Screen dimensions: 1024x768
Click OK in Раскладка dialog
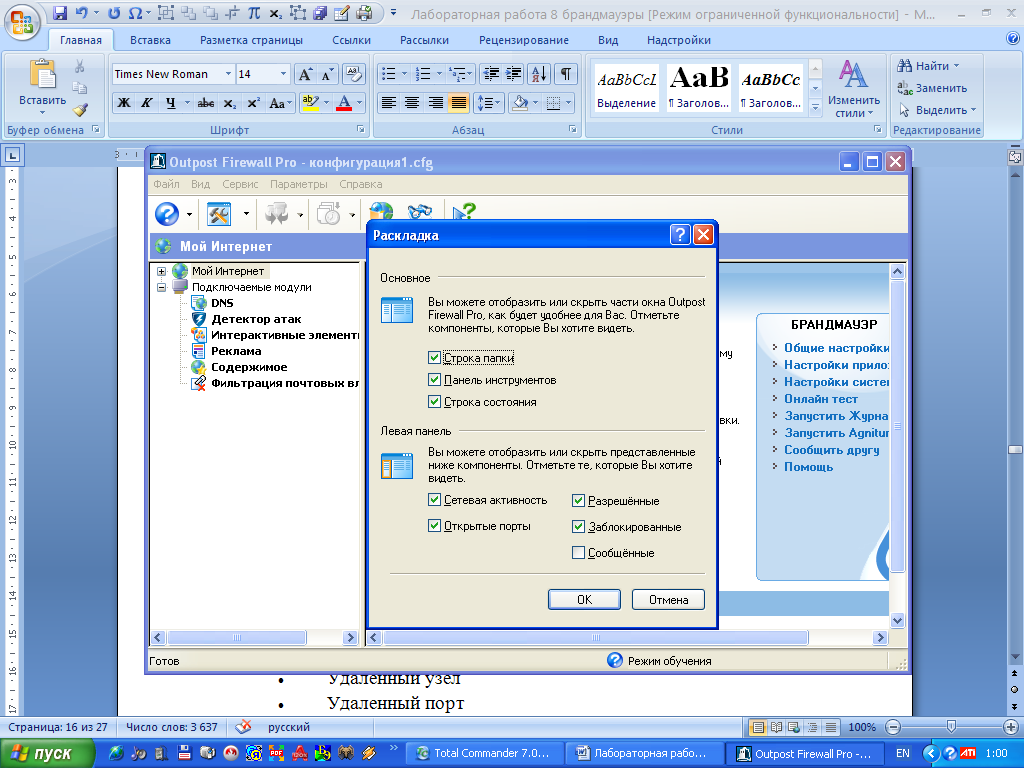pyautogui.click(x=584, y=600)
